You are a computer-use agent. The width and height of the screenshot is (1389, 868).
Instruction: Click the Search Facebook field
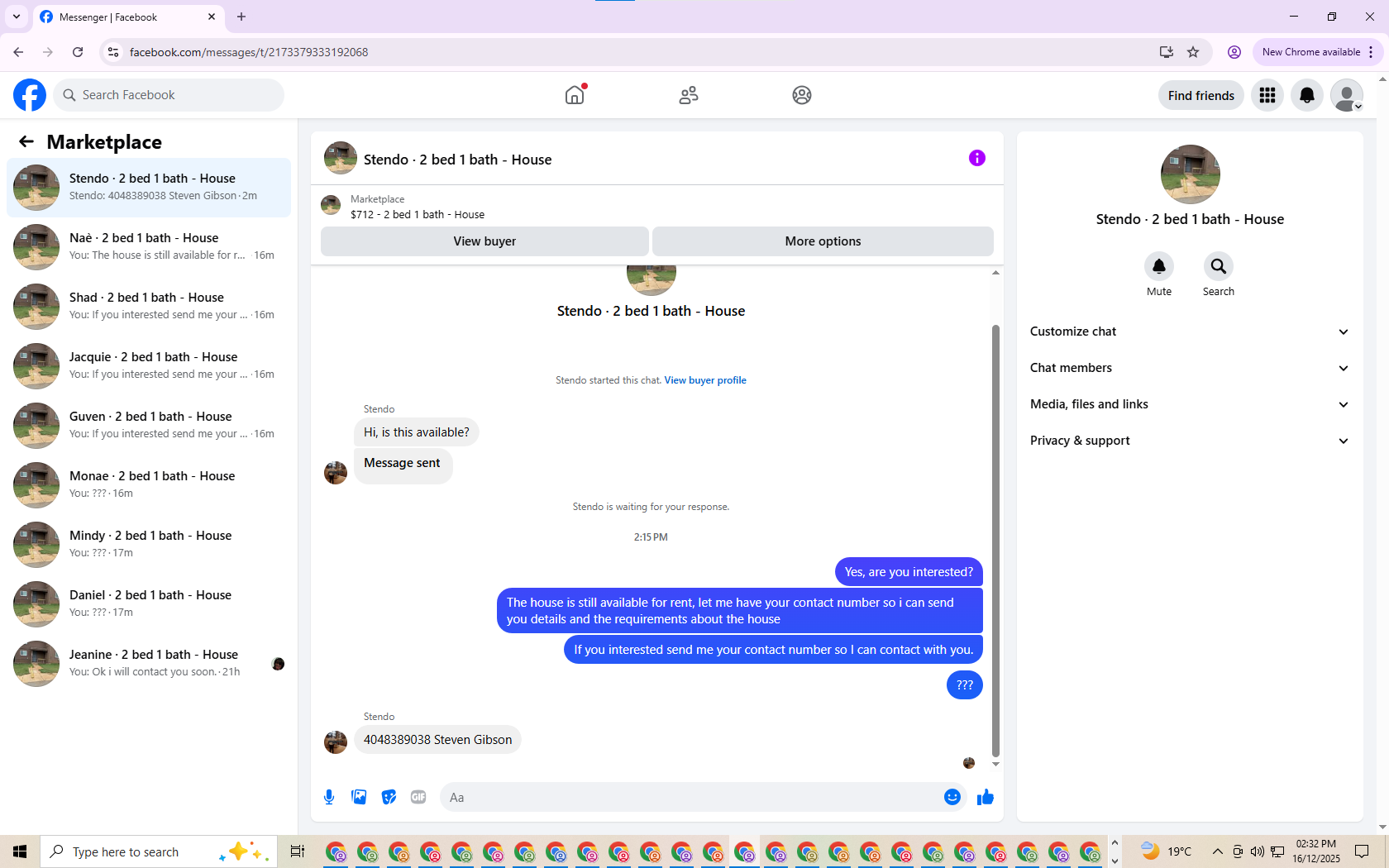tap(169, 95)
